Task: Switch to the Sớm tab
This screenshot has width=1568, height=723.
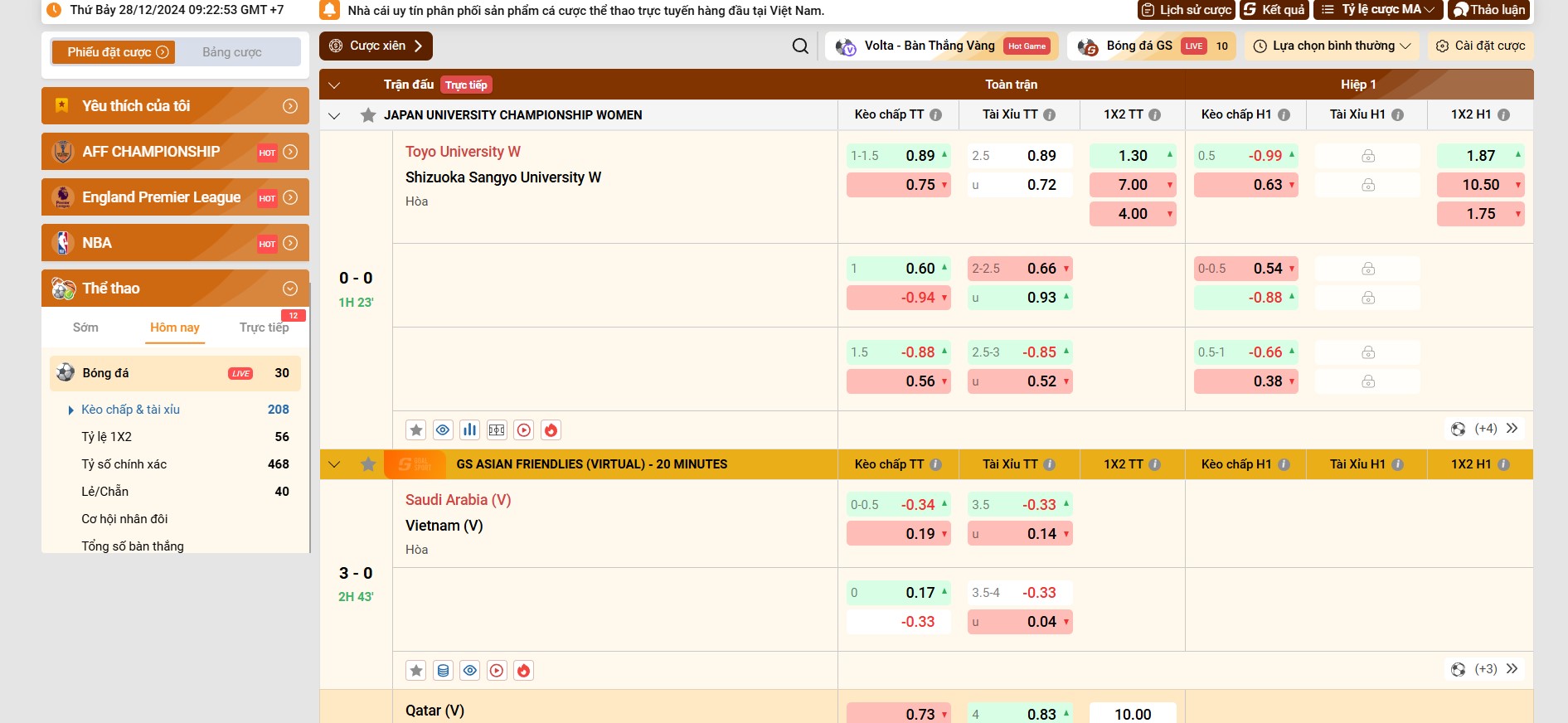Action: pyautogui.click(x=85, y=328)
